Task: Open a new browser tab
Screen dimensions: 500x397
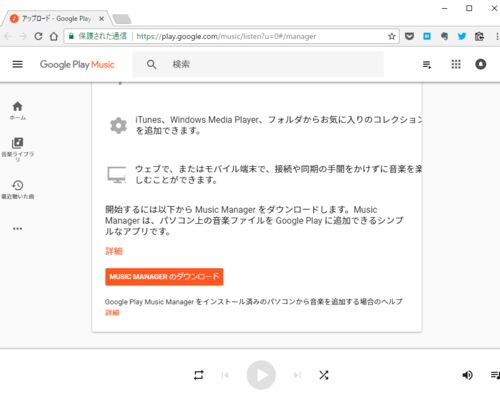Action: (x=122, y=19)
